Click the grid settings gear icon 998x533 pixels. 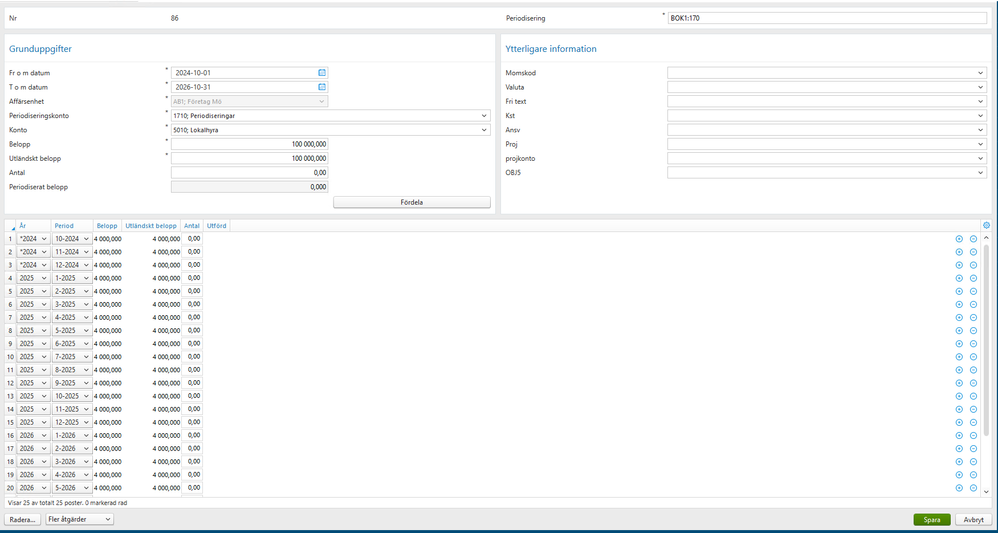[x=987, y=225]
